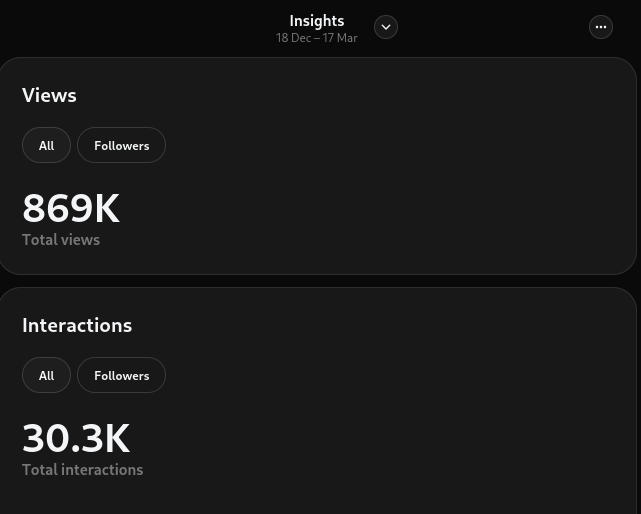Click the 18 Dec – 17 Mar date range
Viewport: 641px width, 514px height.
317,38
